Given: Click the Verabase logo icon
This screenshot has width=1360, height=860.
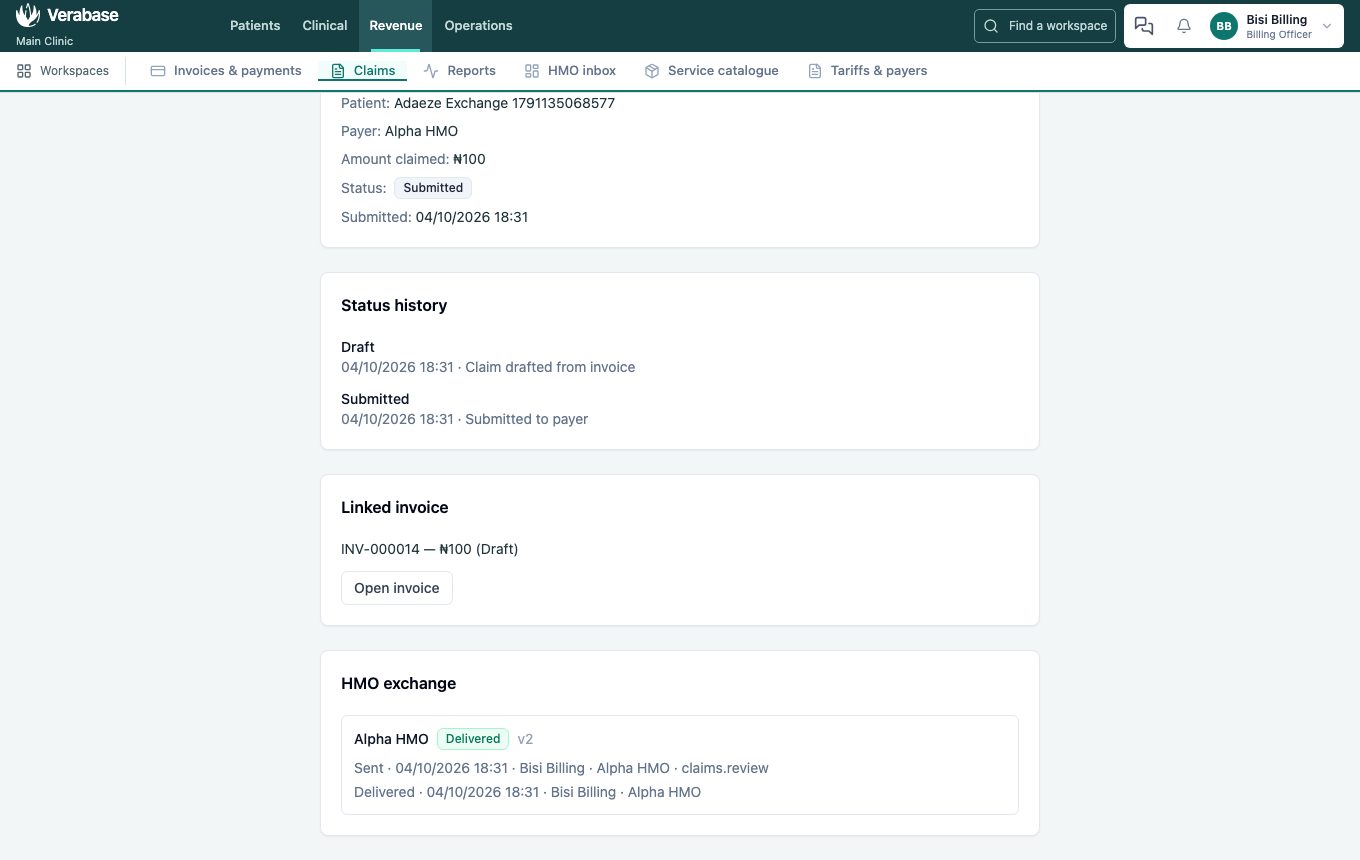Looking at the screenshot, I should [x=28, y=15].
